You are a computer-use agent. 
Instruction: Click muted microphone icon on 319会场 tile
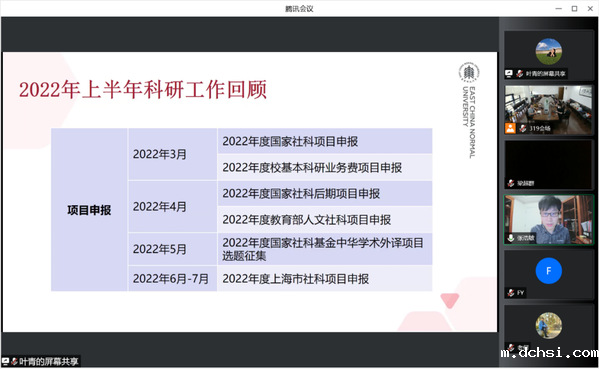[523, 128]
